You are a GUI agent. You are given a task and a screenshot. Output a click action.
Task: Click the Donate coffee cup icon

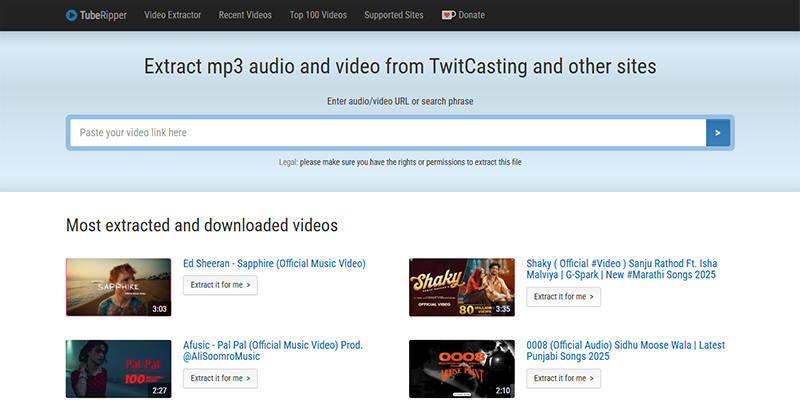pyautogui.click(x=448, y=15)
